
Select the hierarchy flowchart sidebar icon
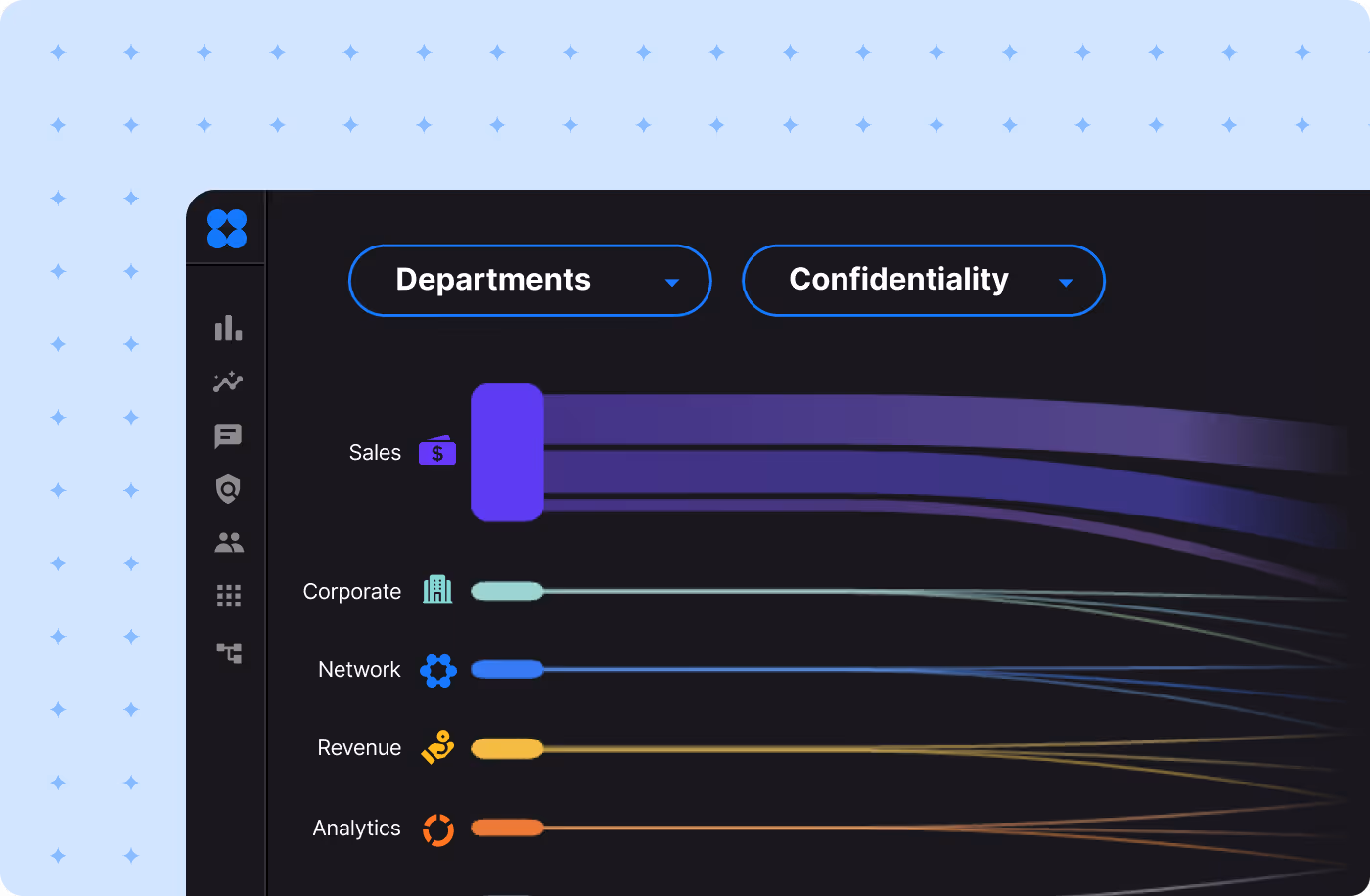(x=227, y=652)
